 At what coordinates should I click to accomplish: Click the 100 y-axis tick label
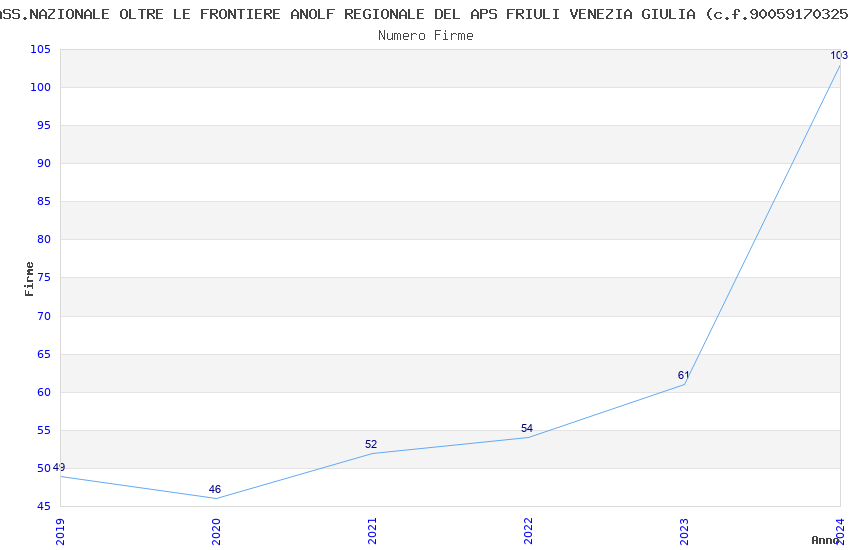tap(41, 87)
